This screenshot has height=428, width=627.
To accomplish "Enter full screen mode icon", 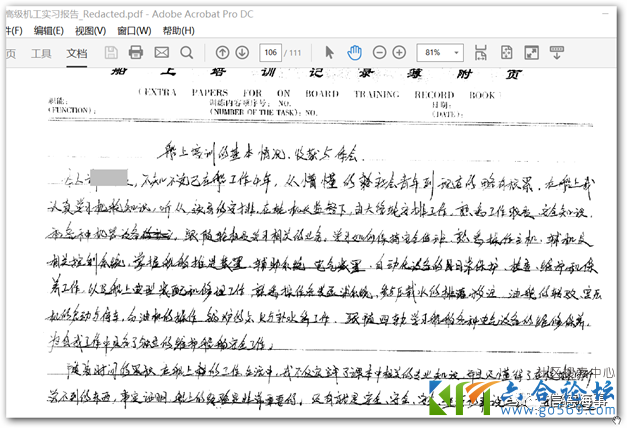I will click(x=531, y=52).
